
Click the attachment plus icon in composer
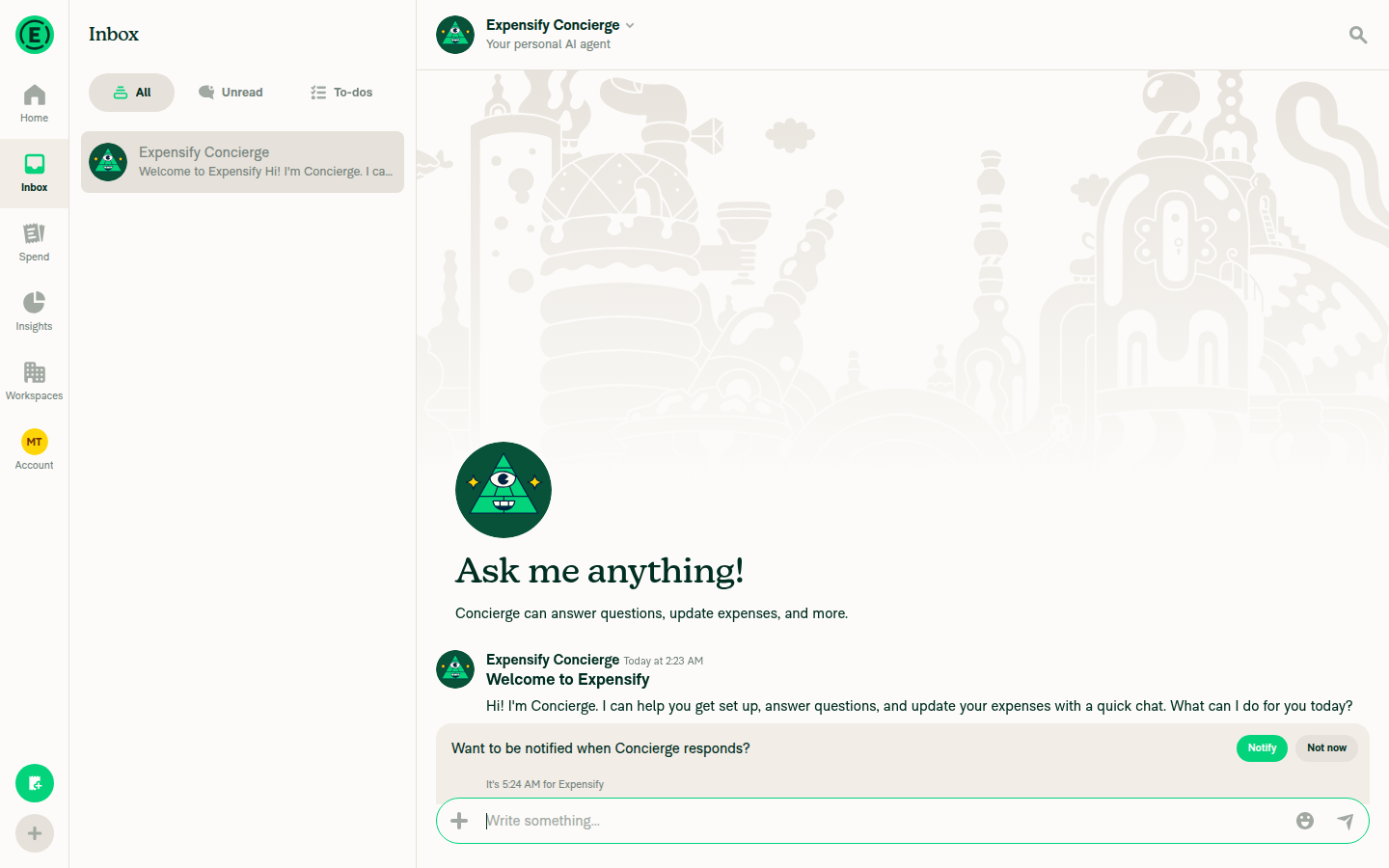pos(459,821)
